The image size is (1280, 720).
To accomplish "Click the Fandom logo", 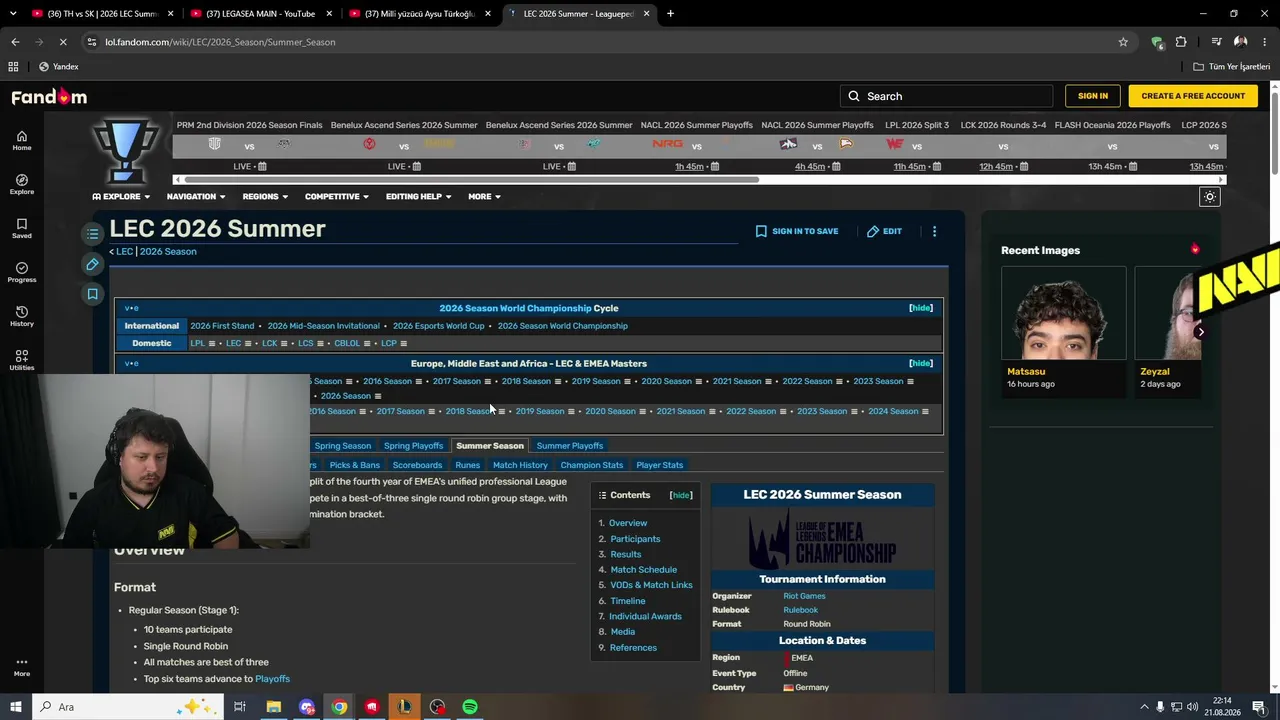I will [x=49, y=96].
